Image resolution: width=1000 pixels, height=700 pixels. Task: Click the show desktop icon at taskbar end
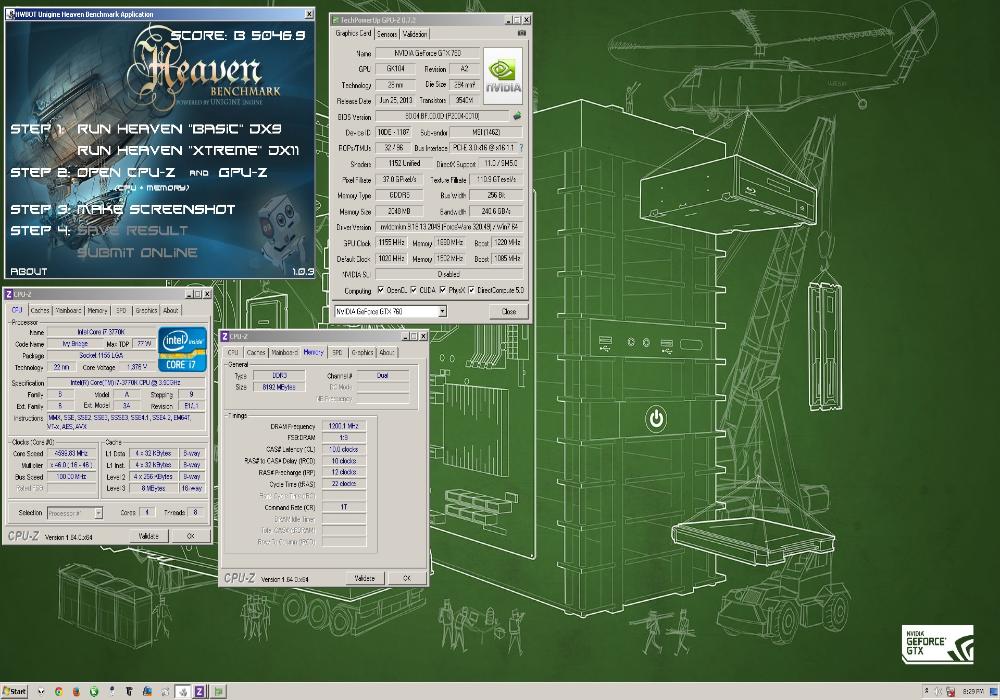994,691
